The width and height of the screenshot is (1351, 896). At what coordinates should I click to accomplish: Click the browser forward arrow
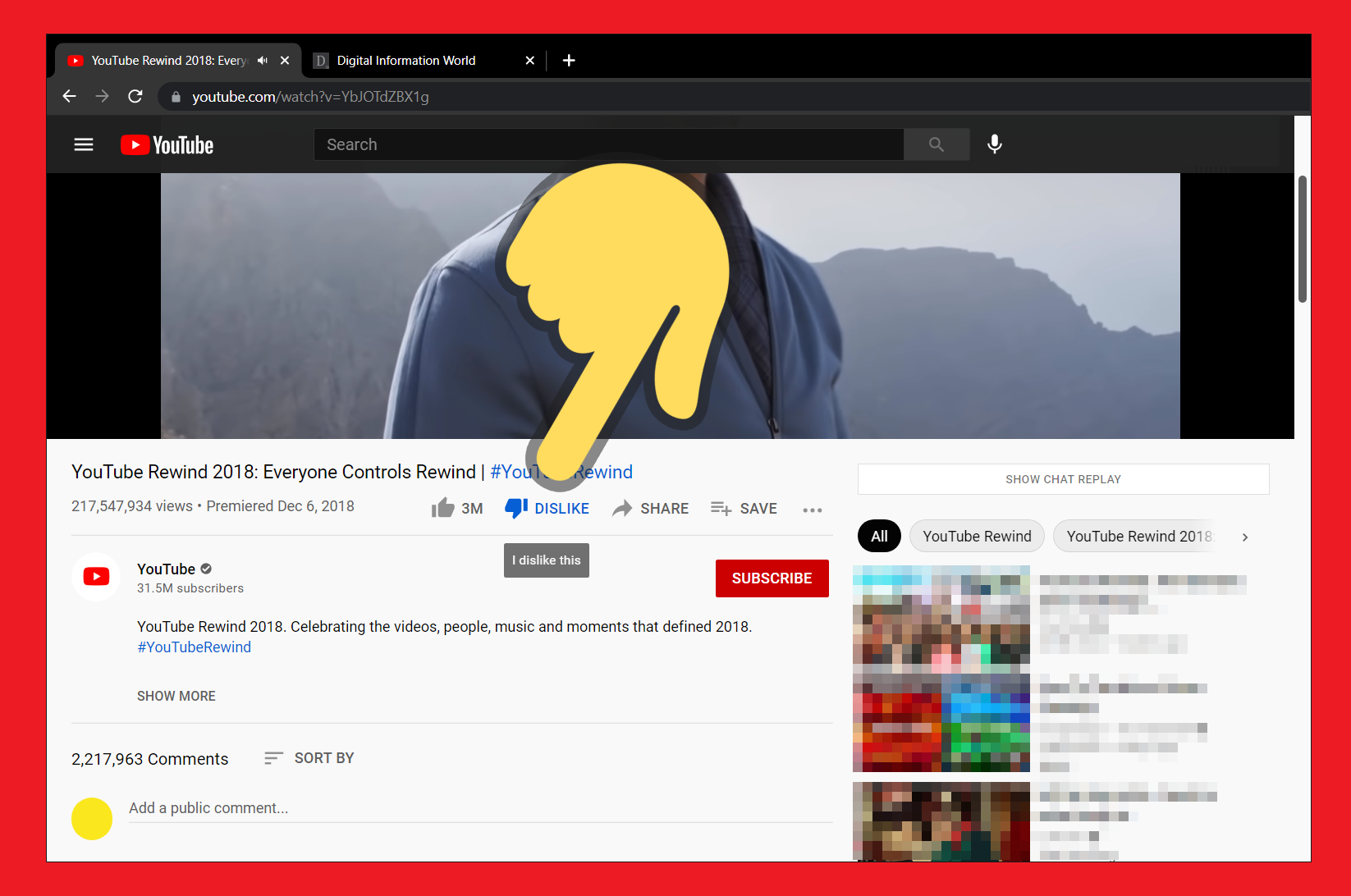[x=103, y=97]
